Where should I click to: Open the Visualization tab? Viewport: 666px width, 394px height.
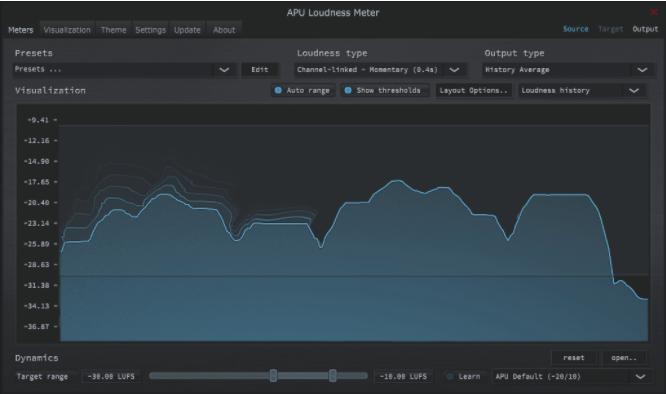67,30
